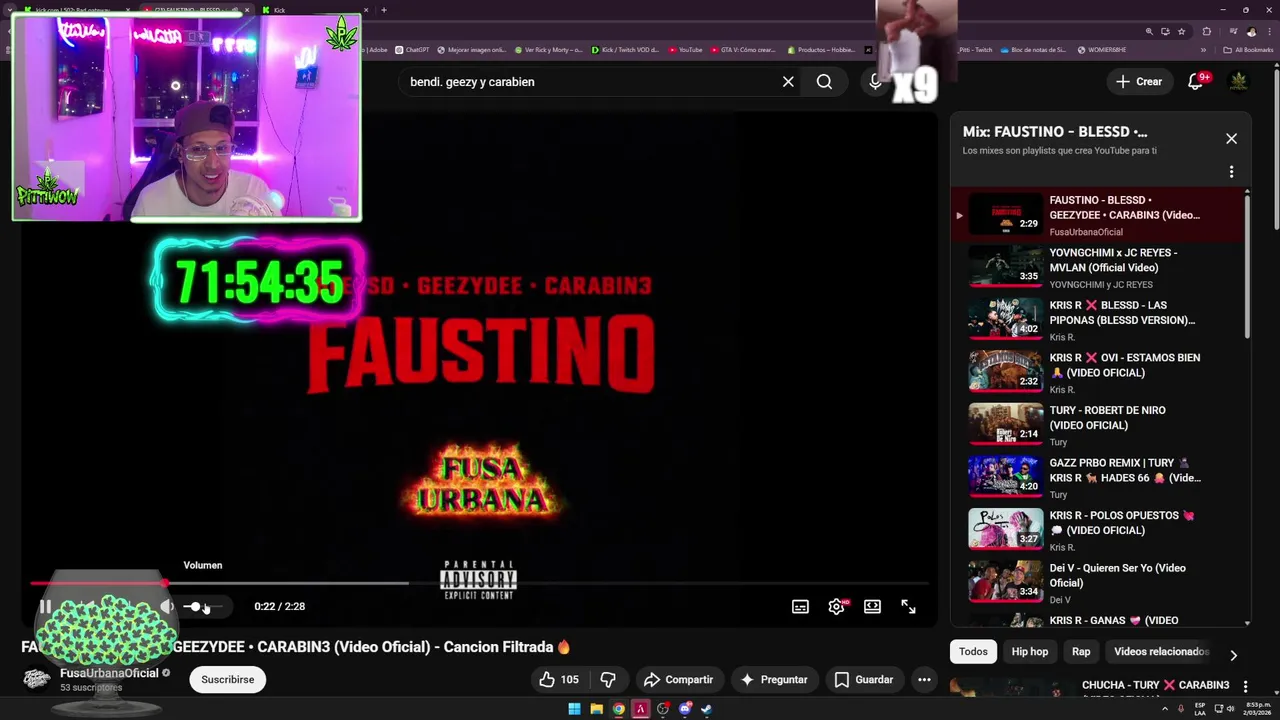Screen dimensions: 1280x720
Task: Show more filter chips with right arrow
Action: (x=1233, y=655)
